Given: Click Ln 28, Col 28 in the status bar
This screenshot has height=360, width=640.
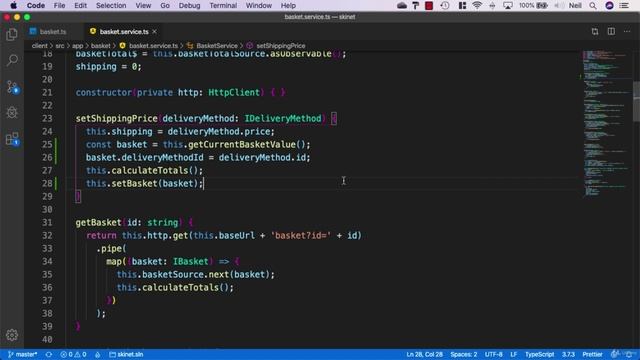Looking at the screenshot, I should [424, 354].
